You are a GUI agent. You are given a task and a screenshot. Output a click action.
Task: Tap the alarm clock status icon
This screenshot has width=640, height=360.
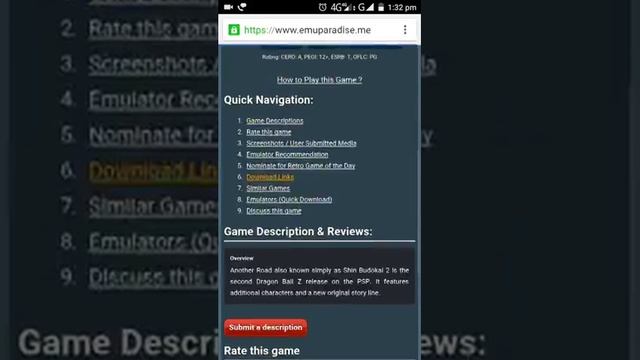point(322,7)
